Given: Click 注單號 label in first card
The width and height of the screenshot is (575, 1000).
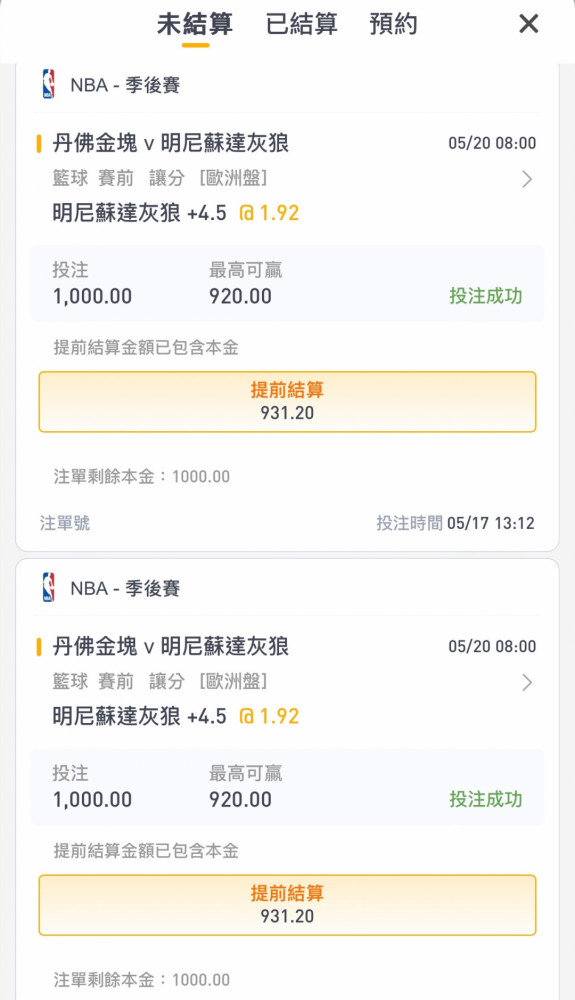Looking at the screenshot, I should (65, 523).
